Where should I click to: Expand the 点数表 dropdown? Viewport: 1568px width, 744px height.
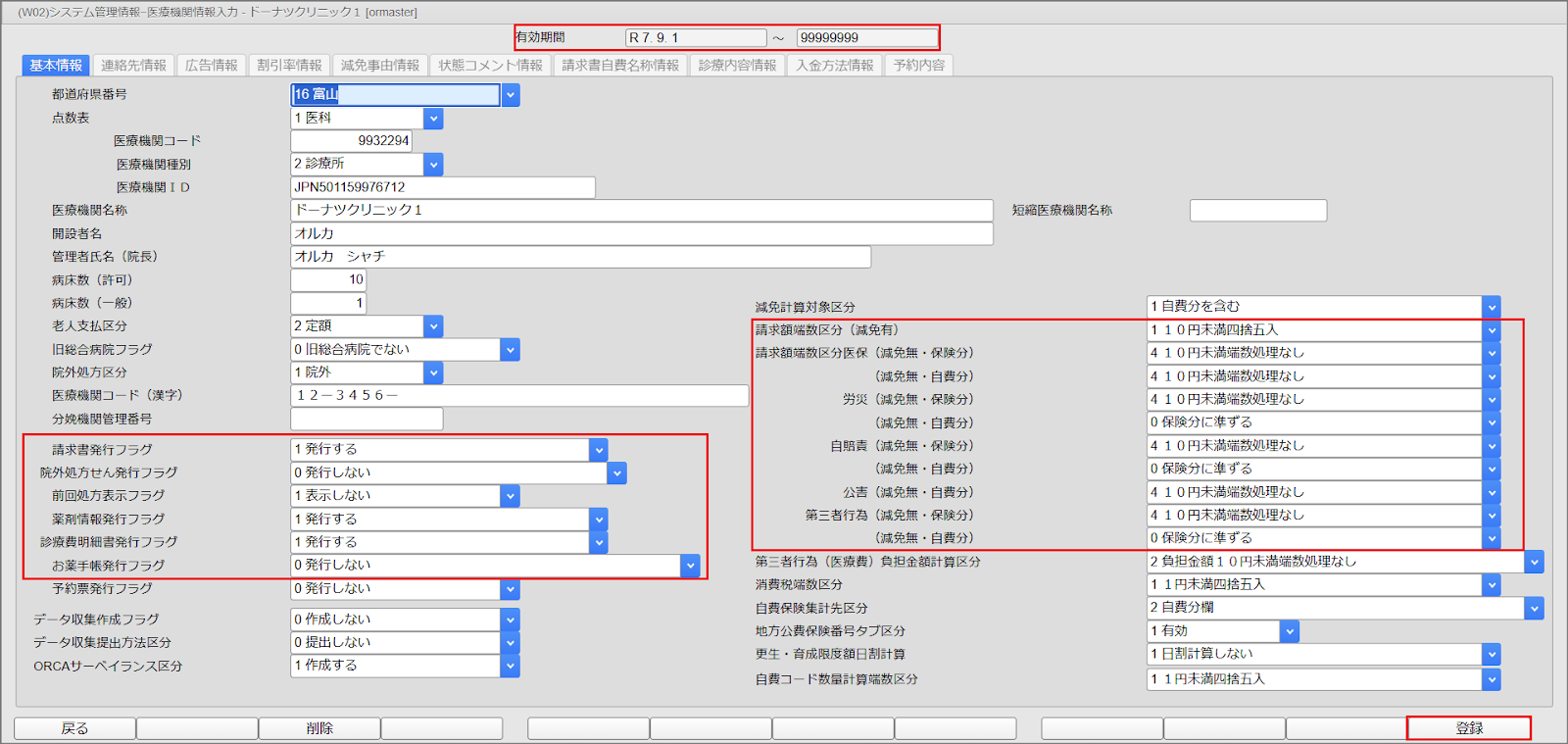[x=434, y=119]
